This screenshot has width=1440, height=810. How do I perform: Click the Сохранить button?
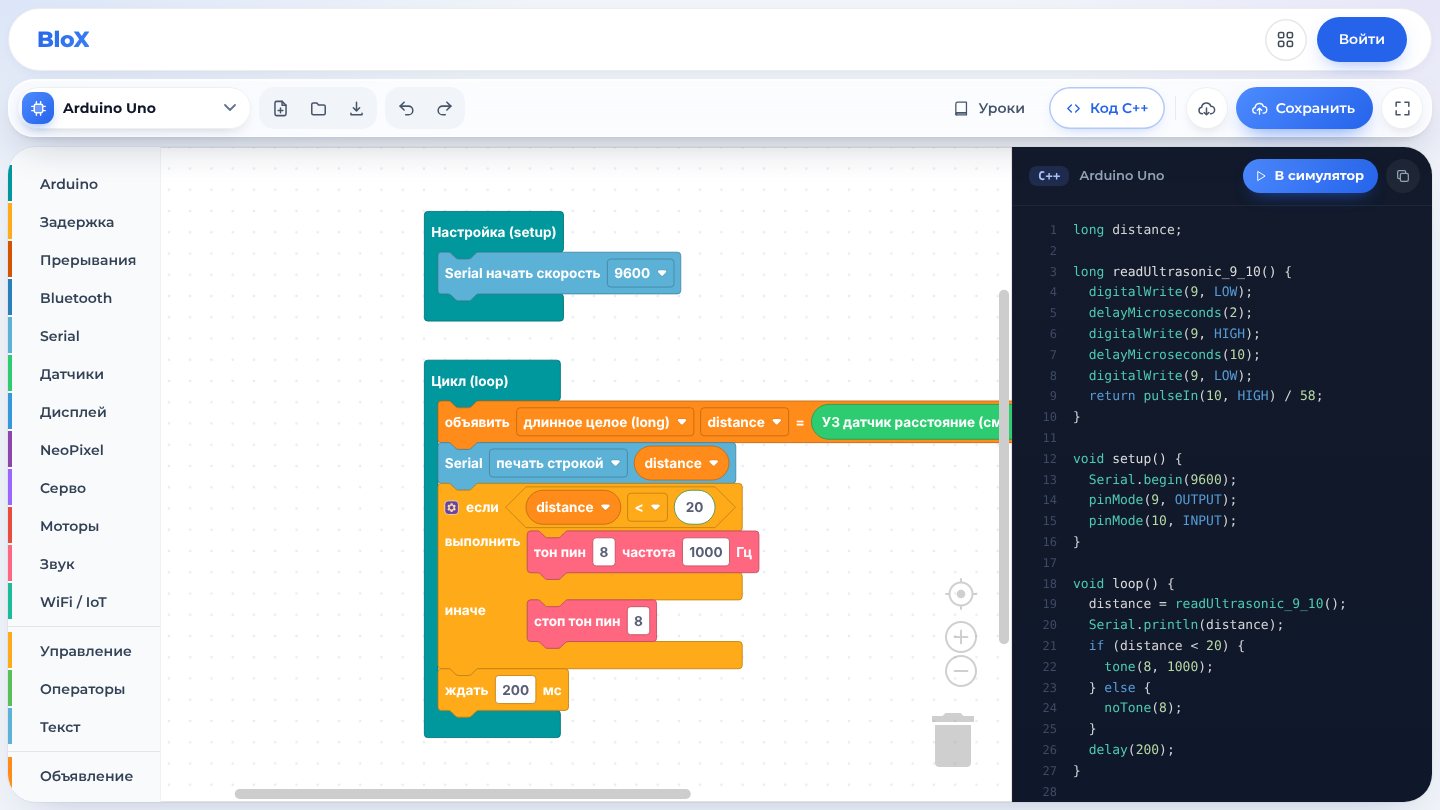(1304, 108)
